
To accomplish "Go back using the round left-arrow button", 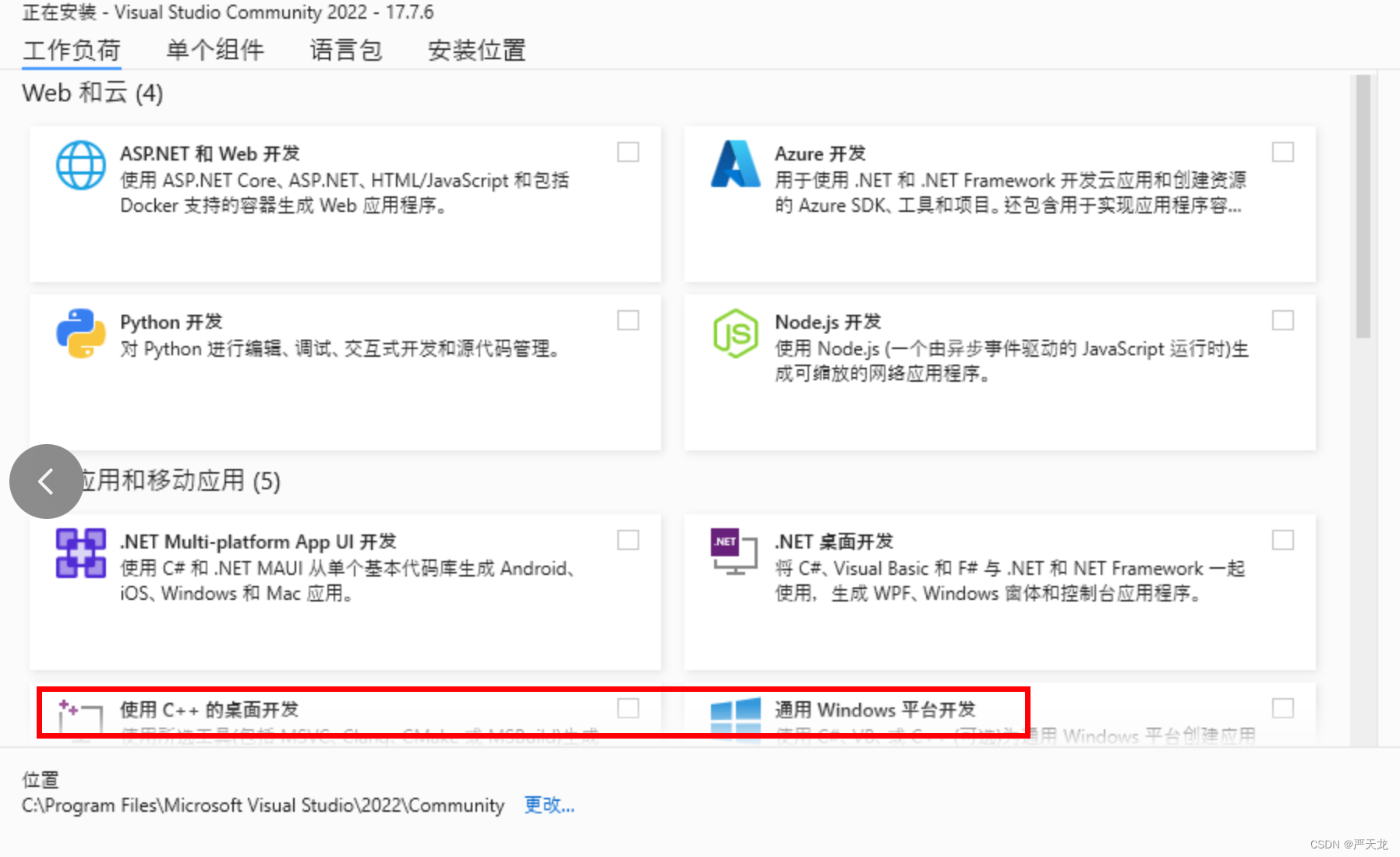I will click(x=47, y=481).
